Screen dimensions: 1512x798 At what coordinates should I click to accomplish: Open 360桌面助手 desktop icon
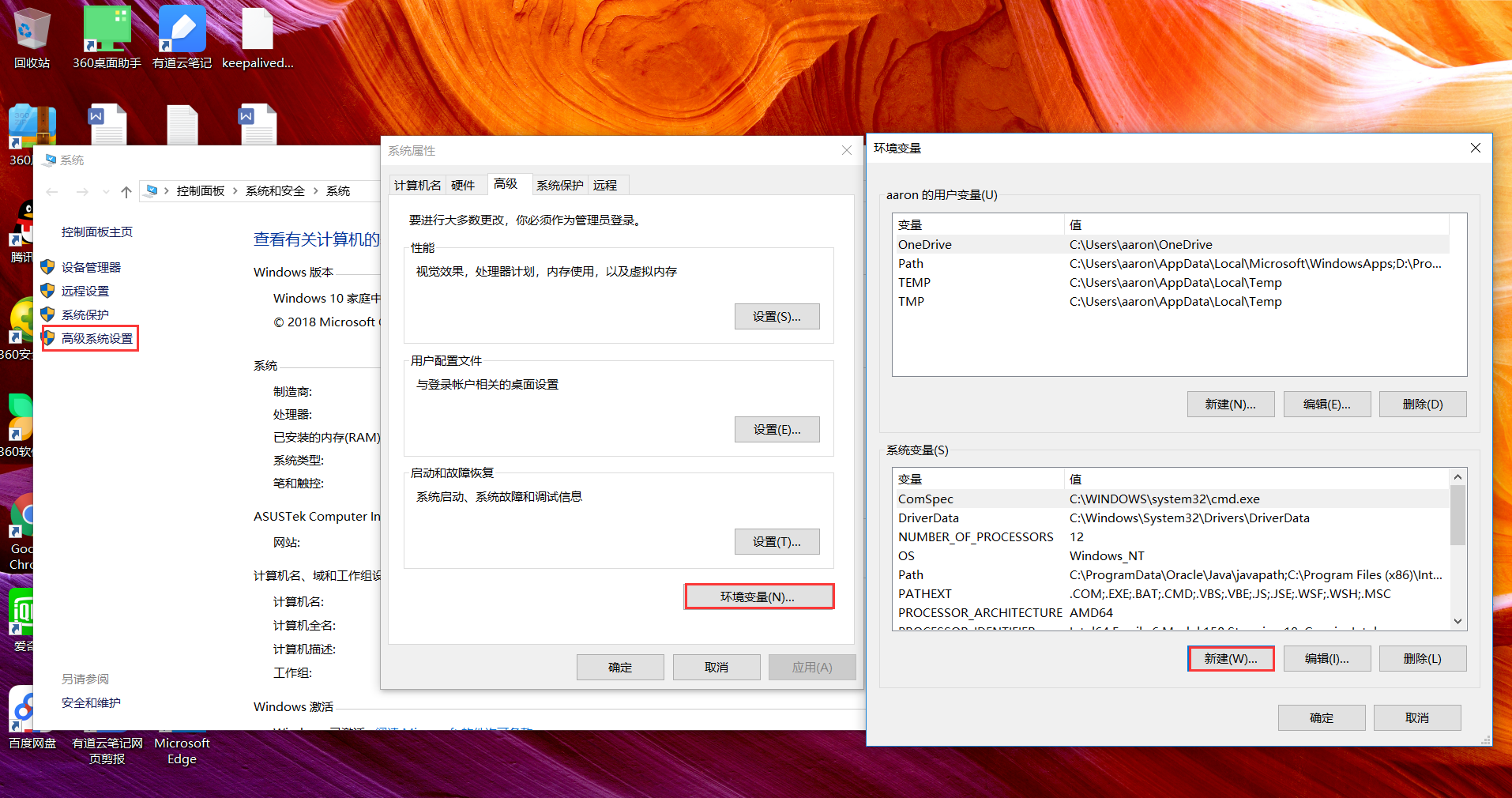click(x=107, y=38)
